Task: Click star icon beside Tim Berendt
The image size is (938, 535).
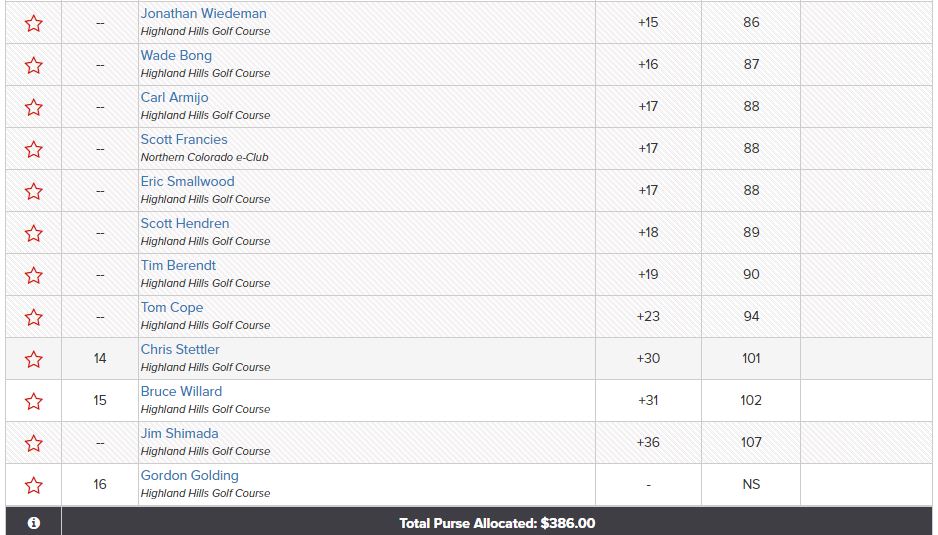Action: pos(34,275)
